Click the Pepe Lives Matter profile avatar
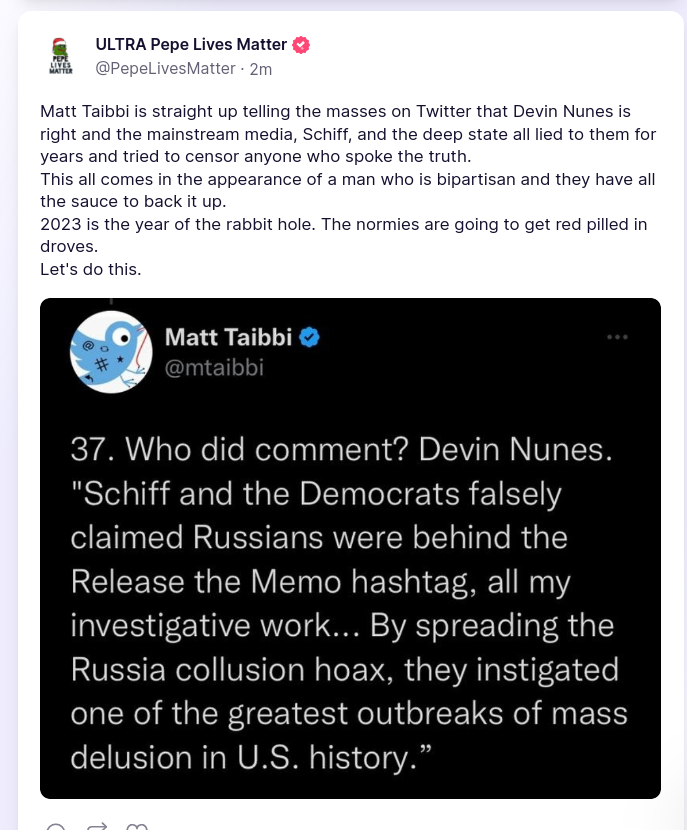 coord(60,56)
